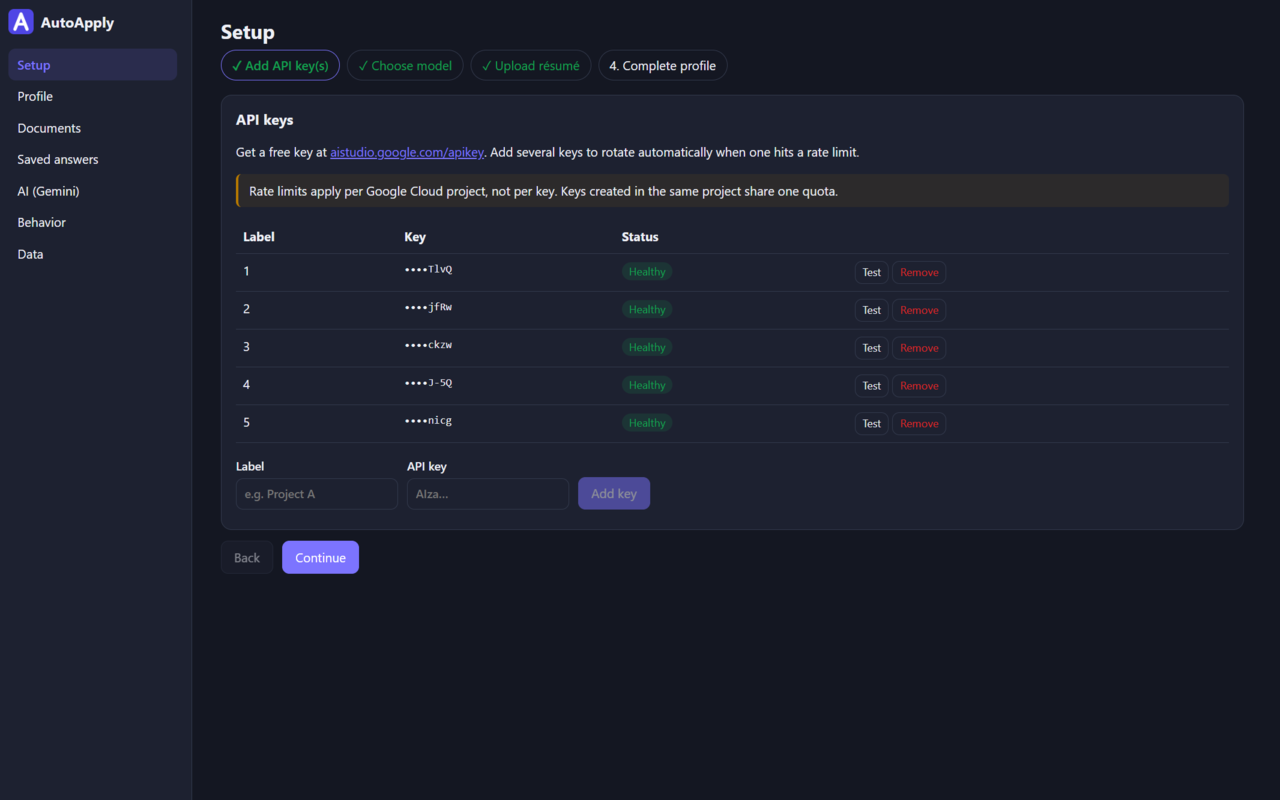Switch to the Behavior sidebar section
Image resolution: width=1280 pixels, height=800 pixels.
[93, 222]
